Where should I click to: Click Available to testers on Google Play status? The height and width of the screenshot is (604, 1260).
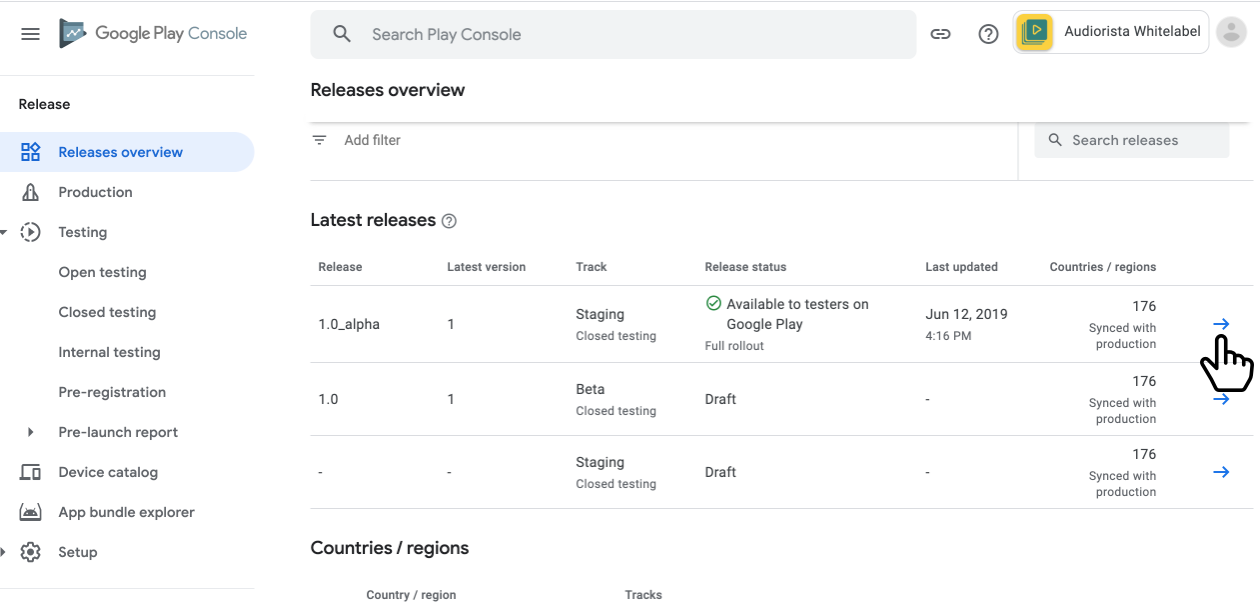click(x=797, y=314)
